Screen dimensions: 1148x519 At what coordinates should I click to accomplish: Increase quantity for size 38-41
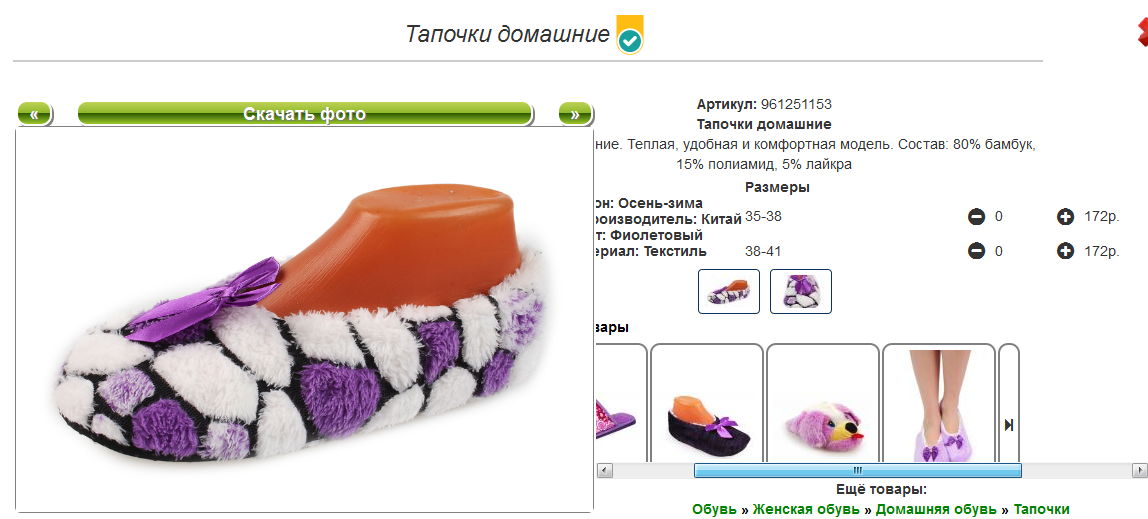(1065, 251)
